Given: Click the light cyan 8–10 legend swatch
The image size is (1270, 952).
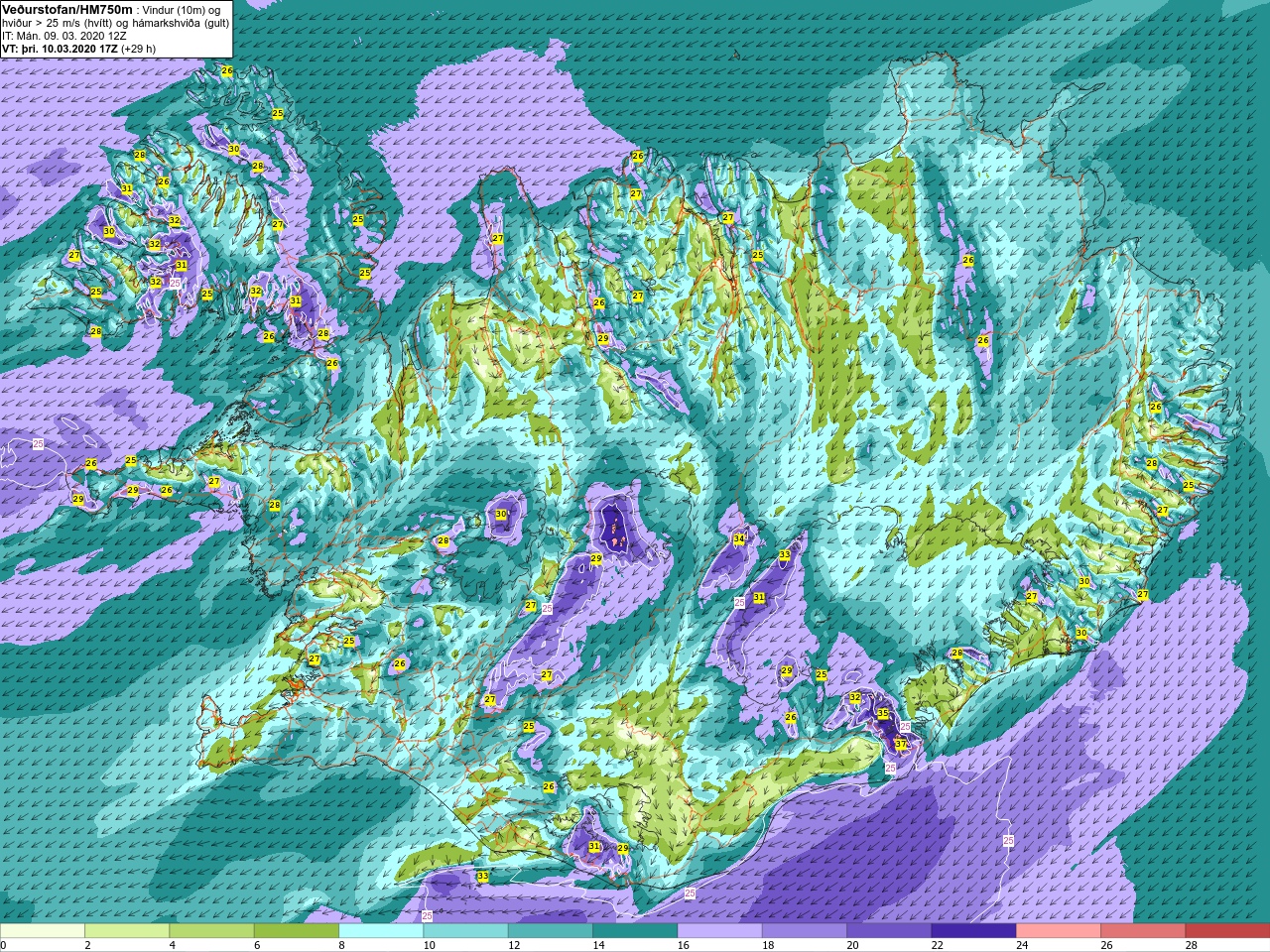Looking at the screenshot, I should pos(381,931).
